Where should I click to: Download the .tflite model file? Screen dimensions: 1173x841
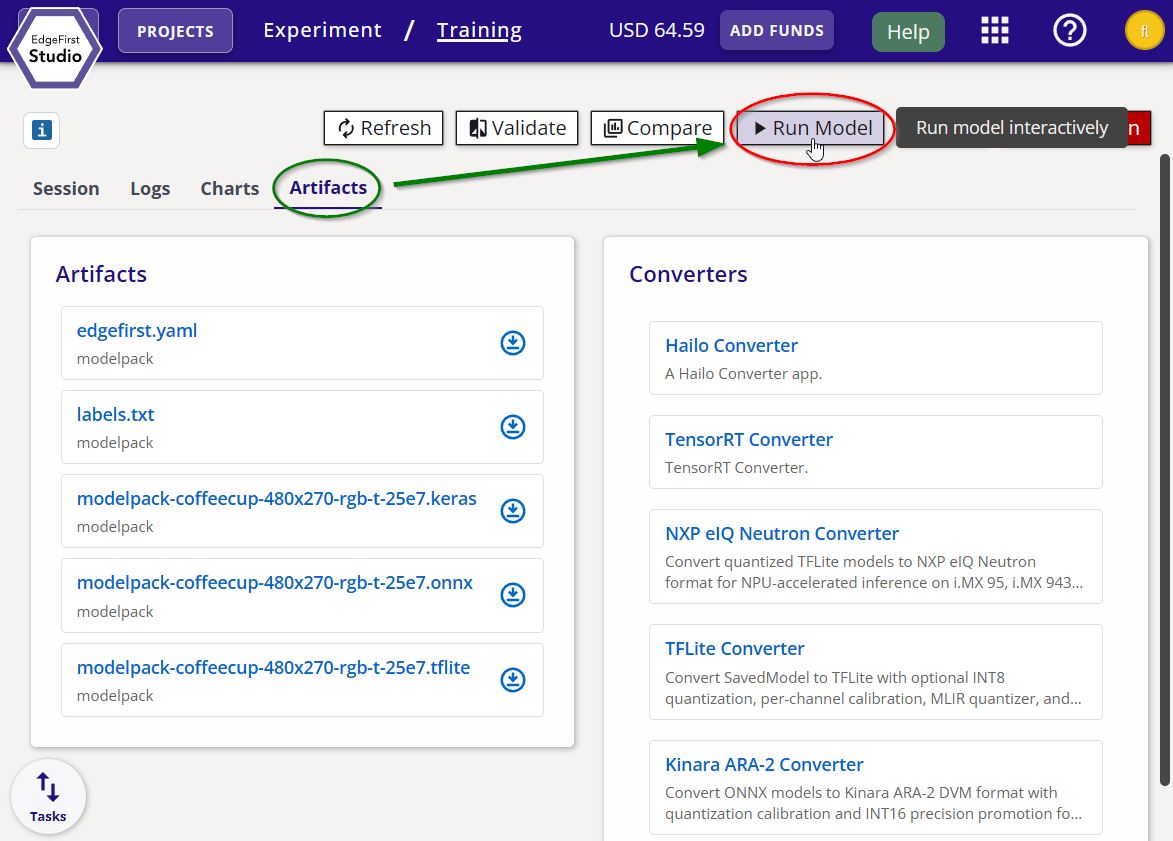[x=512, y=680]
